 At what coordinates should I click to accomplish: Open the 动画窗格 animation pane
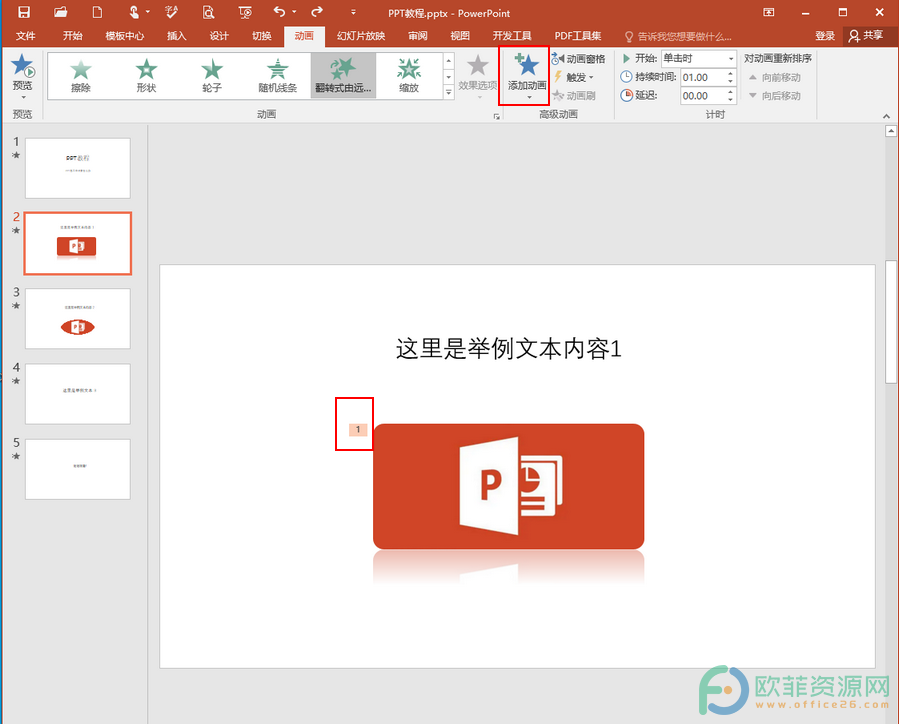pos(578,59)
